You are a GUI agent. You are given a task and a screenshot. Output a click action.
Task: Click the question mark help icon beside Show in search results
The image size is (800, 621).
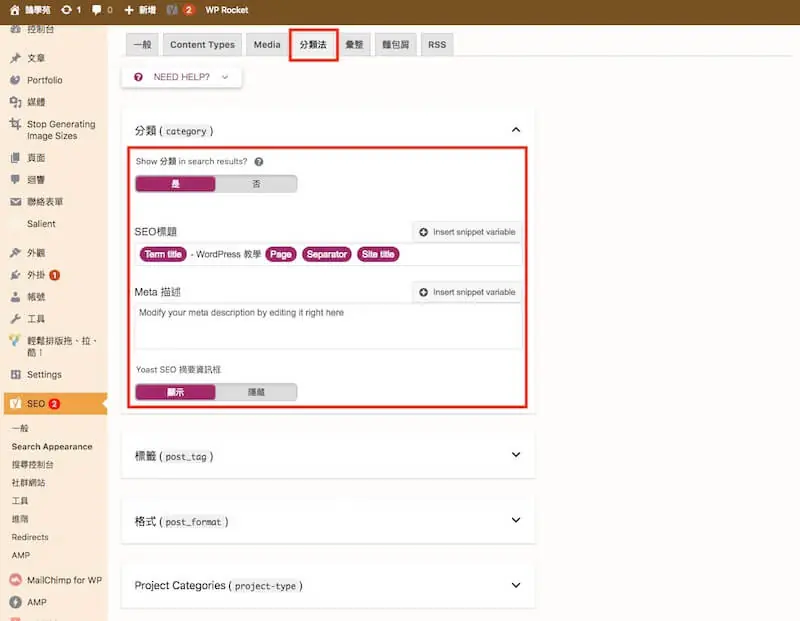(259, 162)
